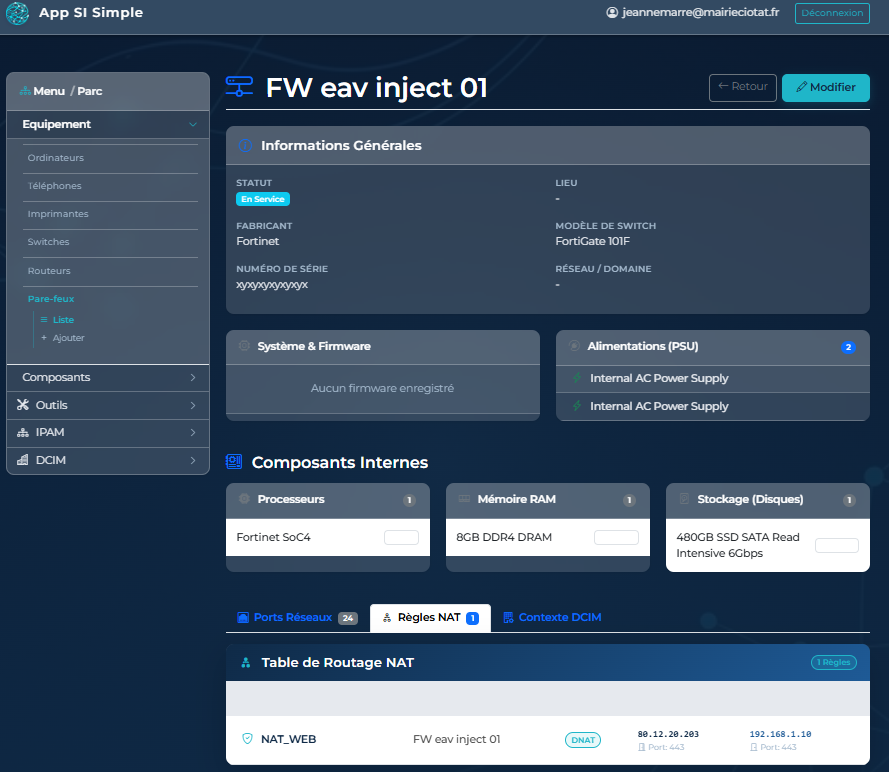Viewport: 889px width, 772px height.
Task: Click the firewall icon next to the page title
Action: (239, 87)
